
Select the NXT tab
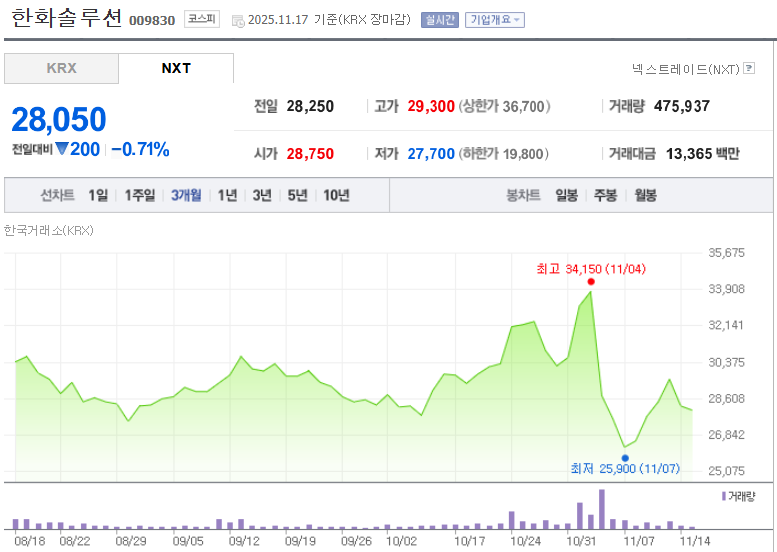[176, 68]
